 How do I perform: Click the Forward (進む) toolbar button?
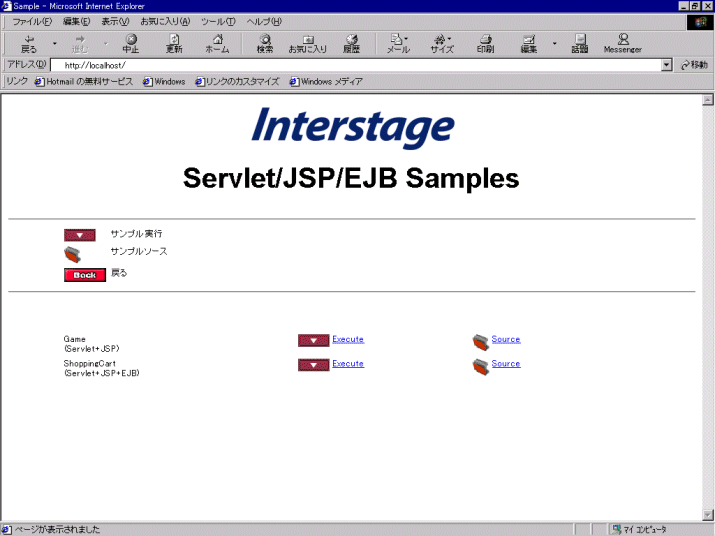coord(80,44)
